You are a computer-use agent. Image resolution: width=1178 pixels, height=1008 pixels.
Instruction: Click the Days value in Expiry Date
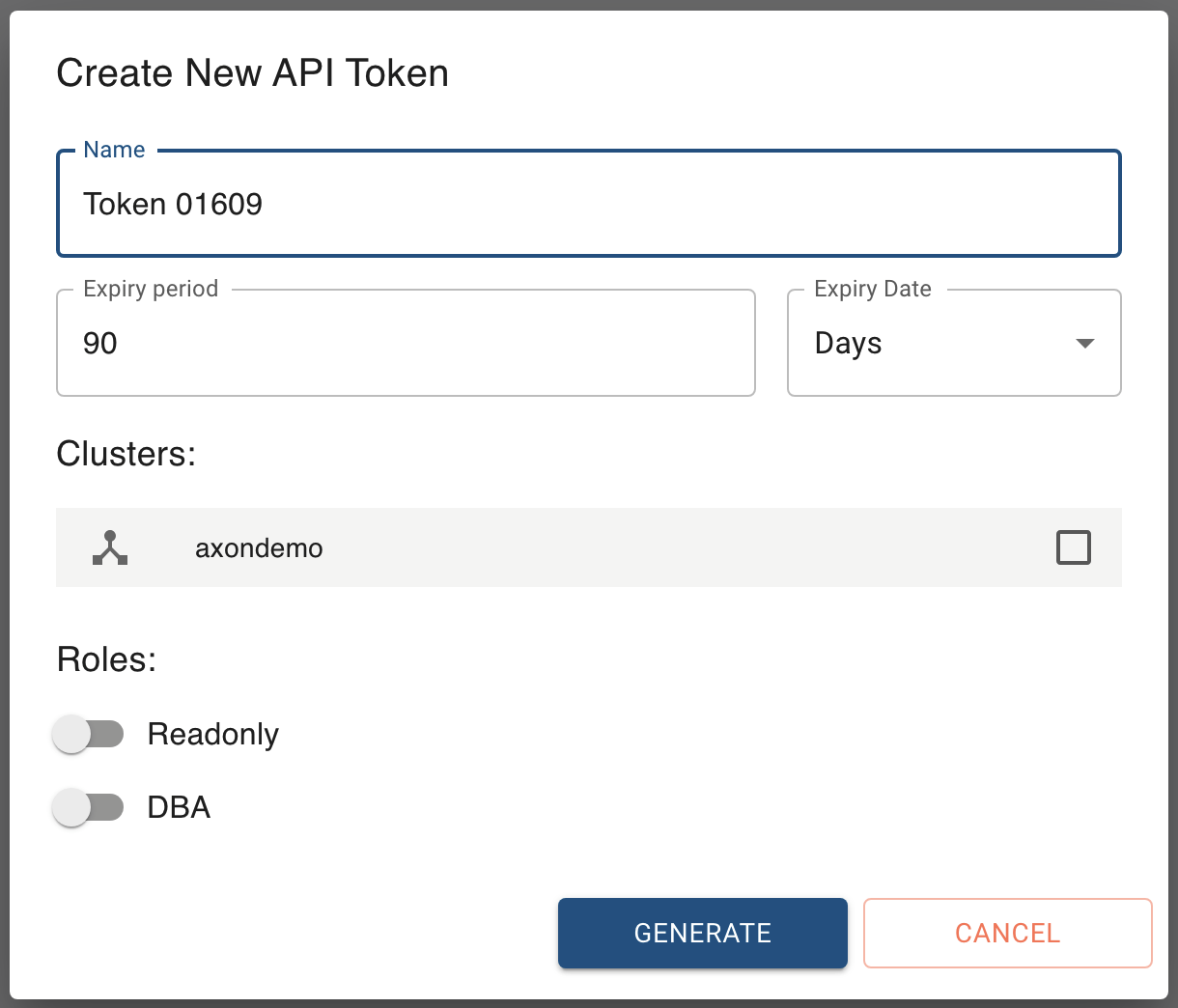click(848, 343)
